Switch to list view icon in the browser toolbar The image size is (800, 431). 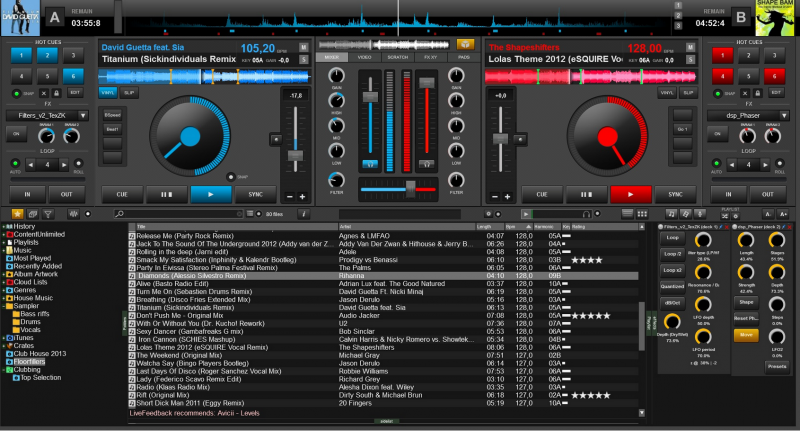click(628, 214)
